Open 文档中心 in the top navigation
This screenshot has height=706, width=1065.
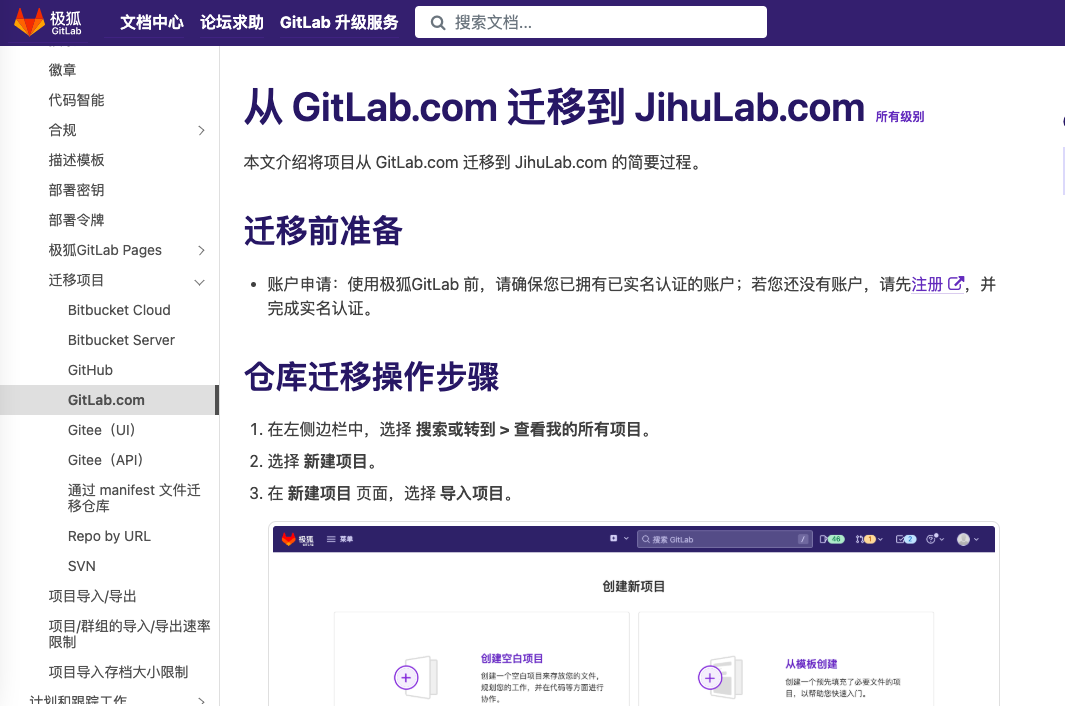coord(151,22)
